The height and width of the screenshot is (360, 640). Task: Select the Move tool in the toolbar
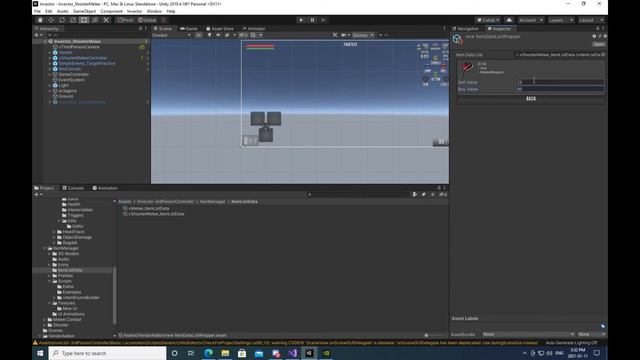click(51, 20)
